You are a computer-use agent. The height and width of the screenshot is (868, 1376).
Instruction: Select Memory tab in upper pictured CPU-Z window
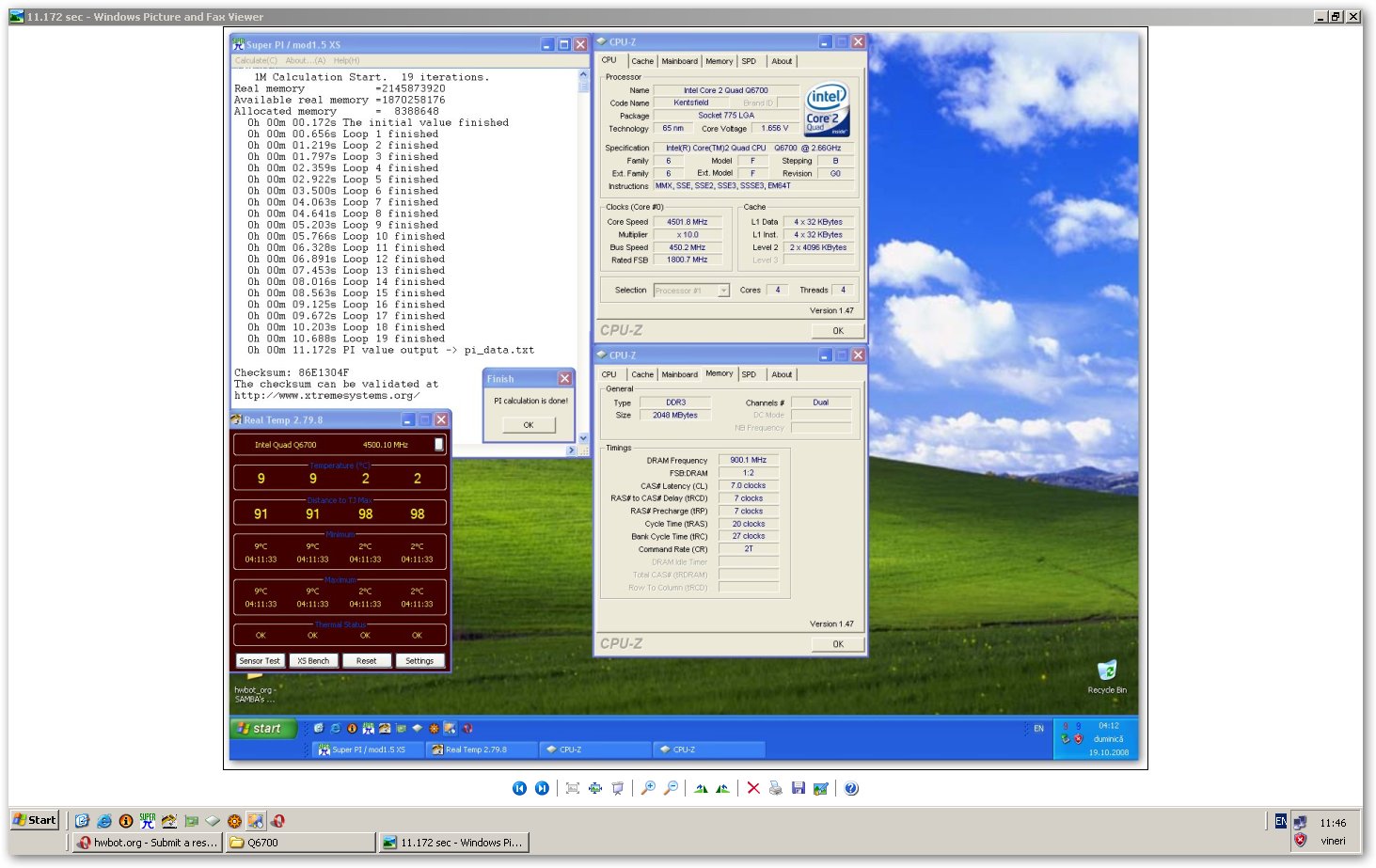point(720,61)
